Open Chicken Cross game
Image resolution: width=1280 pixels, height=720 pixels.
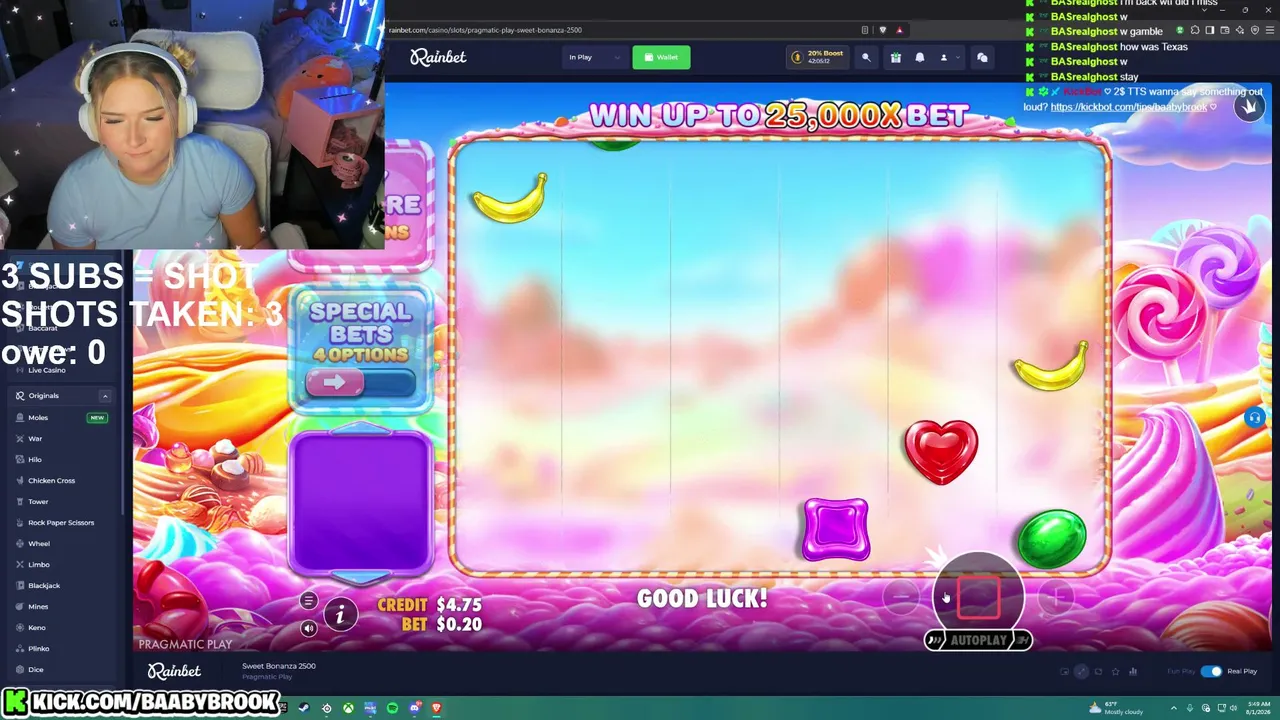51,480
